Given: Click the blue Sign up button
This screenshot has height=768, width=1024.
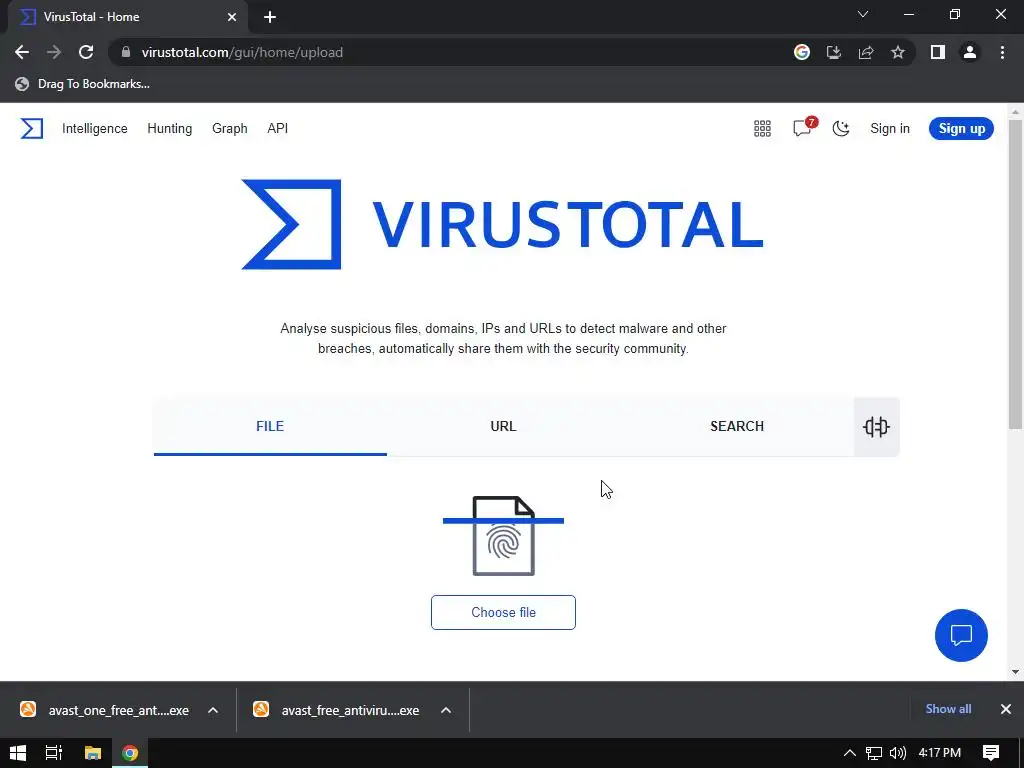Looking at the screenshot, I should (x=961, y=129).
